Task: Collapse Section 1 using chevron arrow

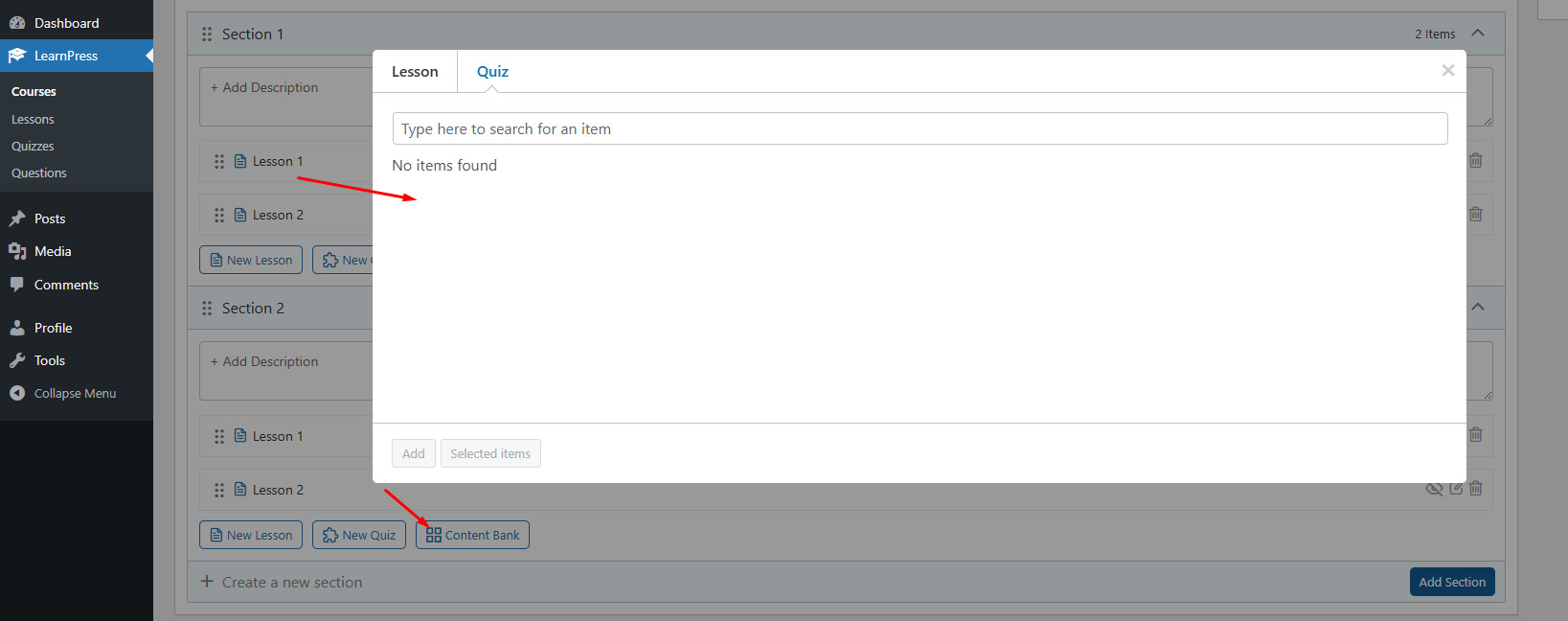Action: tap(1478, 34)
